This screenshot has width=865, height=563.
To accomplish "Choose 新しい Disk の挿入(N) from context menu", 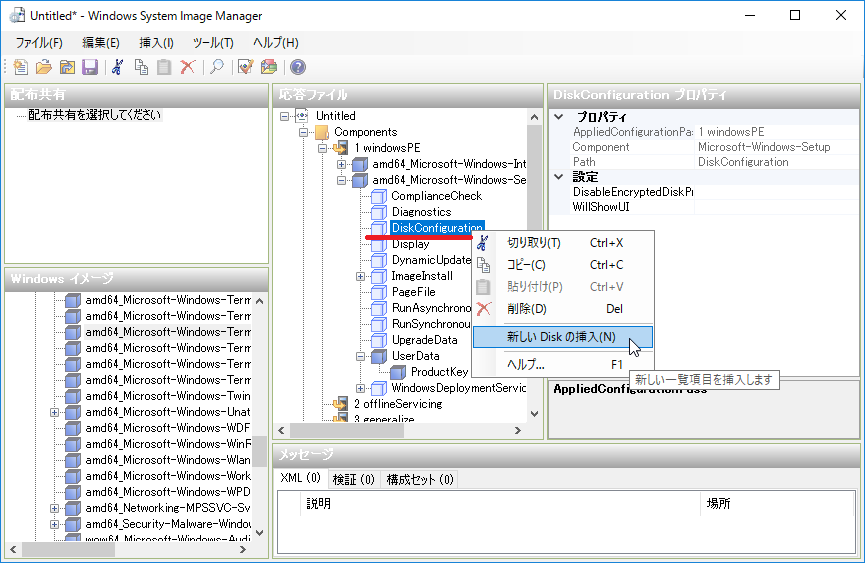I will click(x=561, y=337).
